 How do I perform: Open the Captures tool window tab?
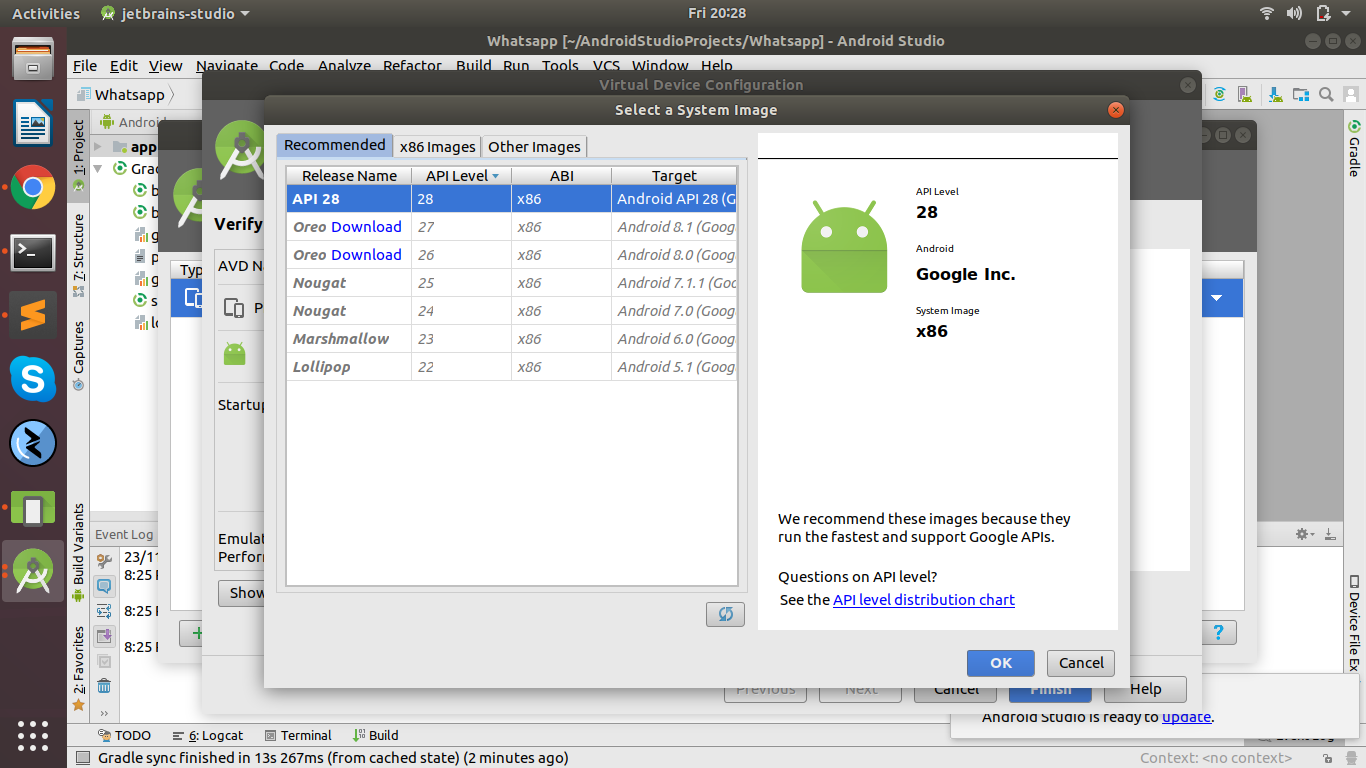(79, 355)
